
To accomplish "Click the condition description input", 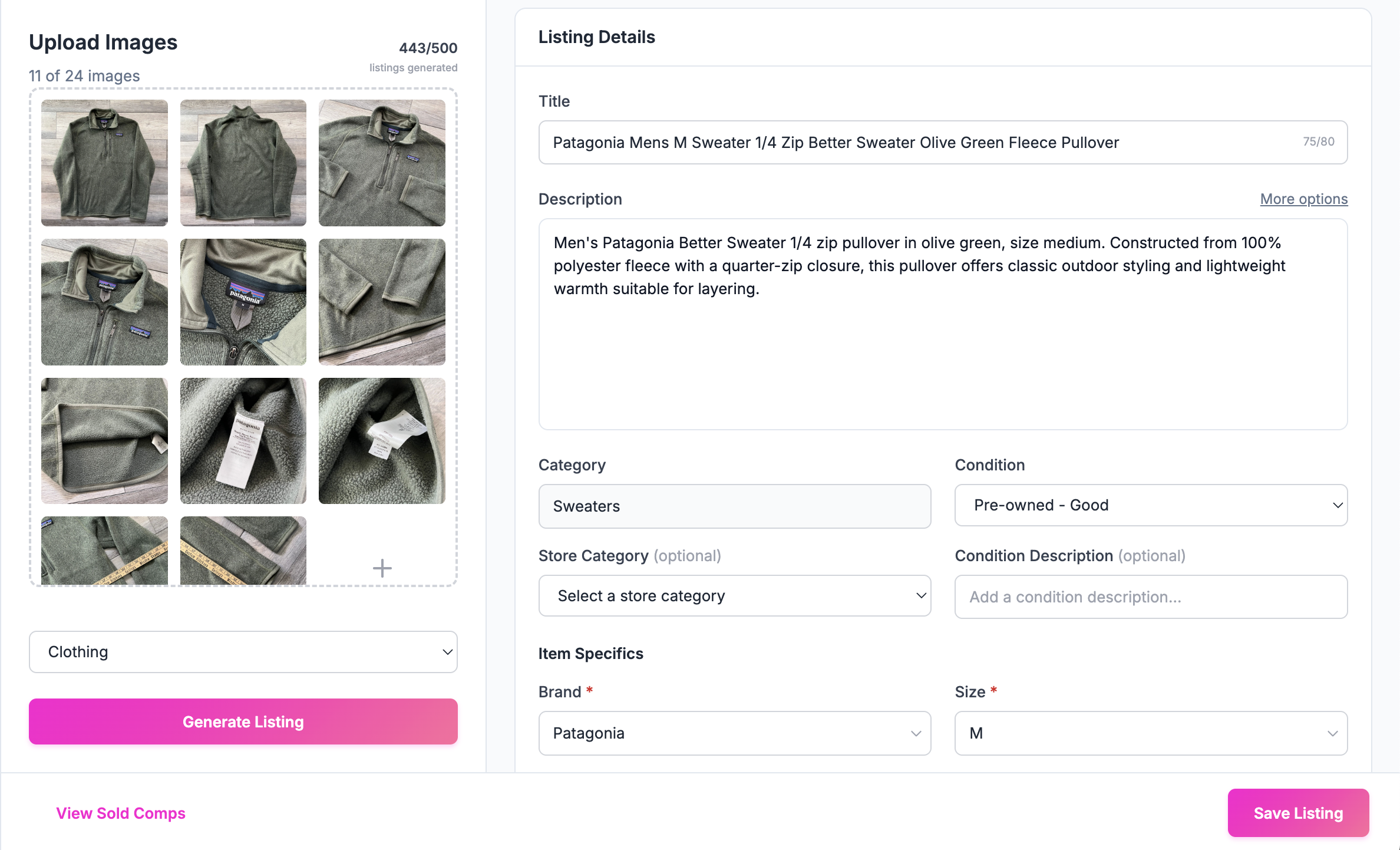I will tap(1150, 597).
